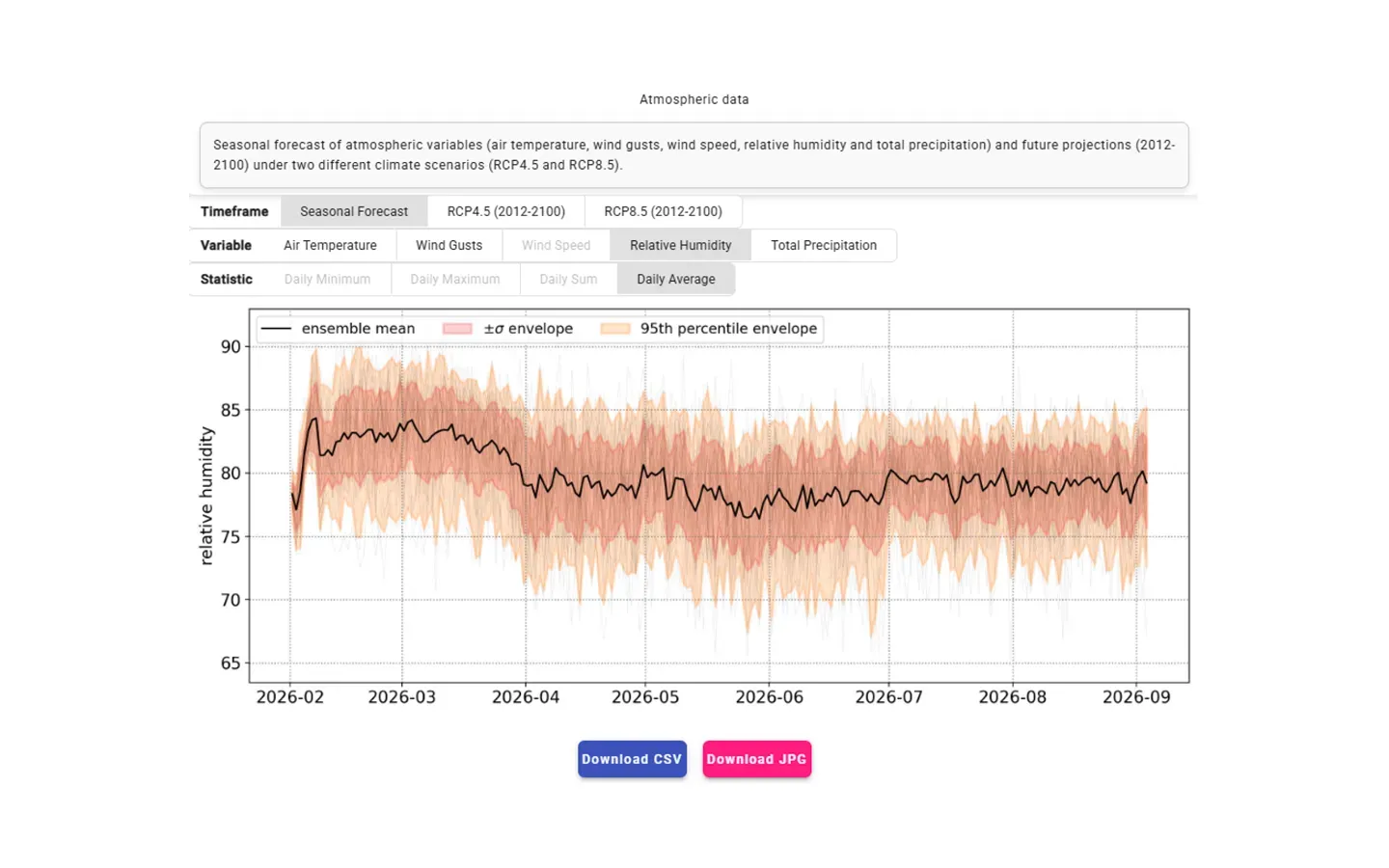This screenshot has width=1389, height=868.
Task: Click the 2026-03 x-axis label
Action: (x=402, y=697)
